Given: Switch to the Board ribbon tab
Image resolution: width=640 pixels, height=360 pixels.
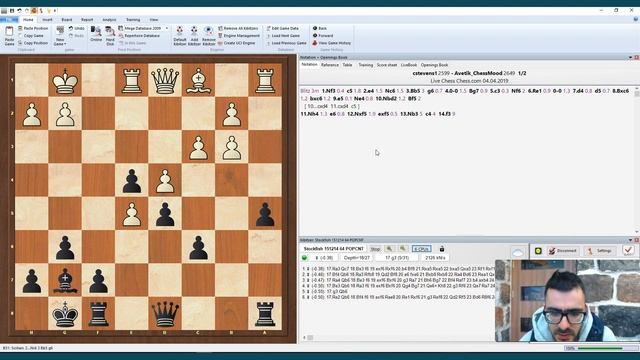Looking at the screenshot, I should 67,20.
